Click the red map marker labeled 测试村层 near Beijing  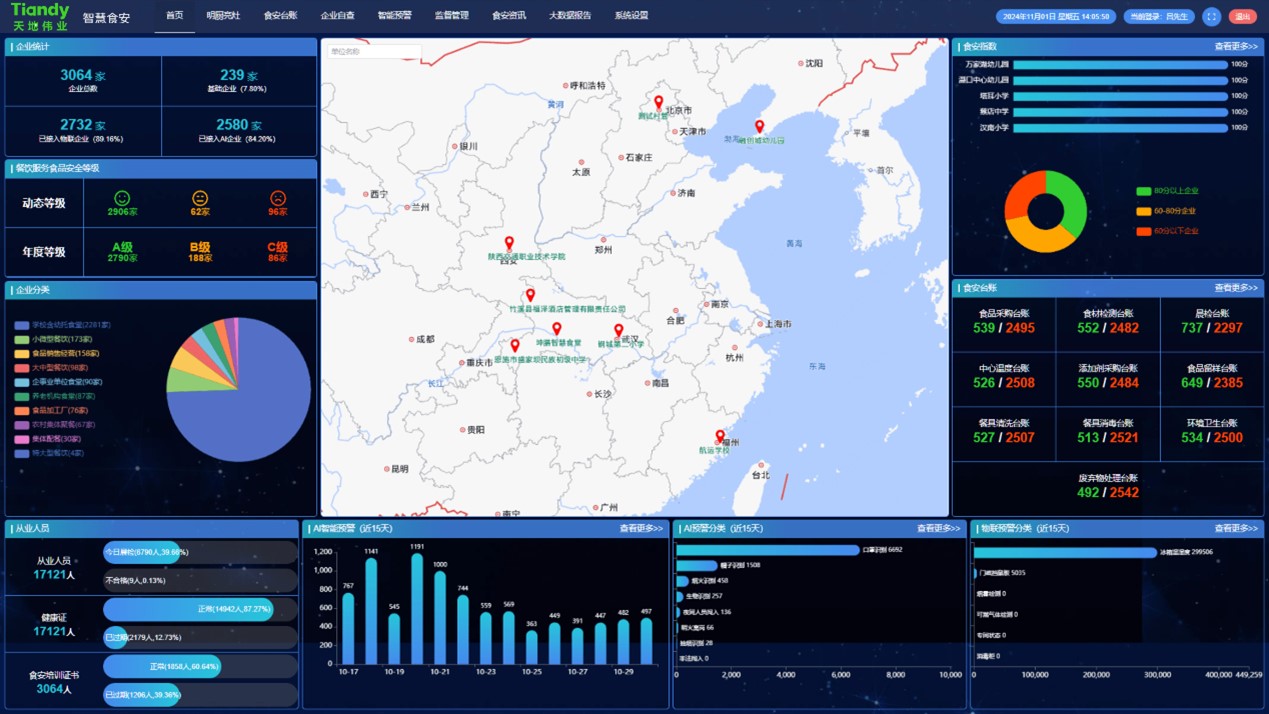(658, 102)
